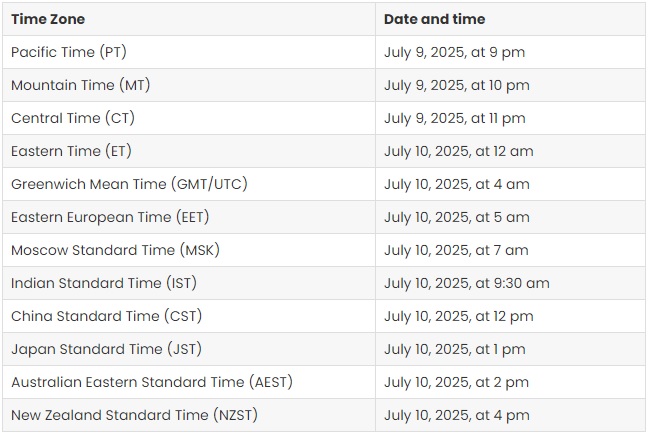Select the July 9, 2025, at 11 pm cell
The image size is (648, 434).
pos(510,118)
